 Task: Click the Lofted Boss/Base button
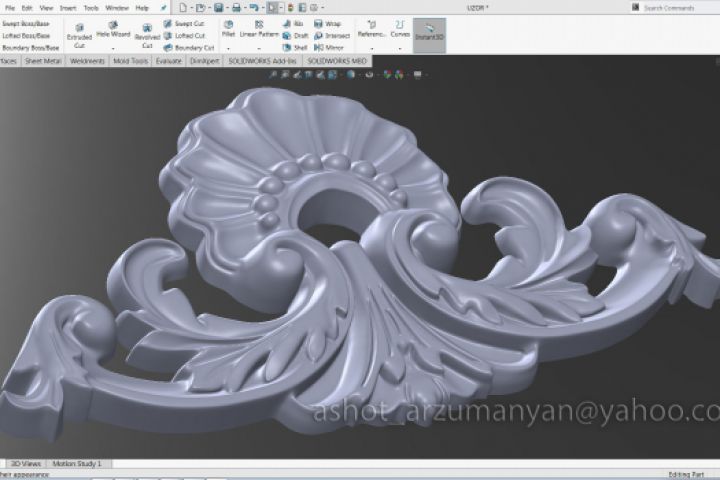(x=26, y=35)
